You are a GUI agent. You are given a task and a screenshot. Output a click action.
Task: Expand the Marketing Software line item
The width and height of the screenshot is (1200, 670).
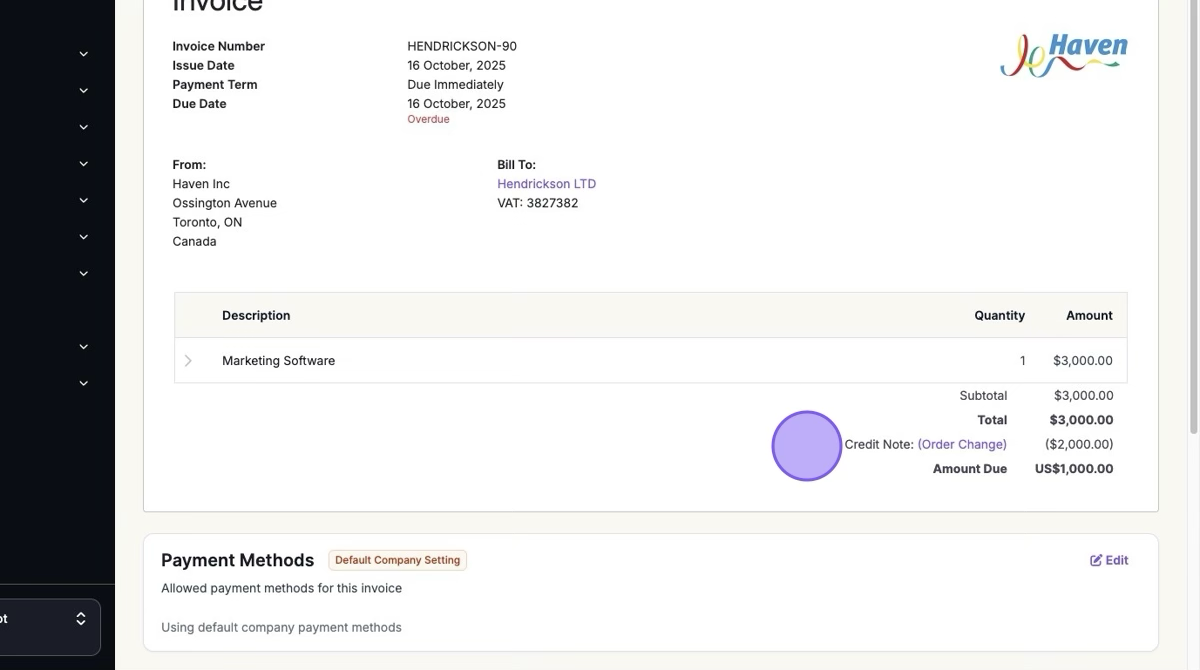(x=188, y=361)
